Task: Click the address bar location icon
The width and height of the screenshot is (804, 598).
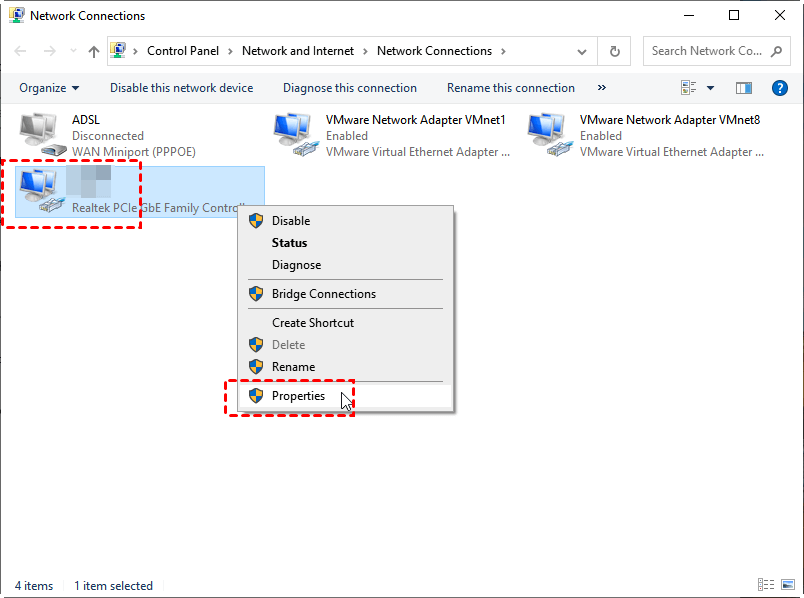Action: pyautogui.click(x=118, y=50)
